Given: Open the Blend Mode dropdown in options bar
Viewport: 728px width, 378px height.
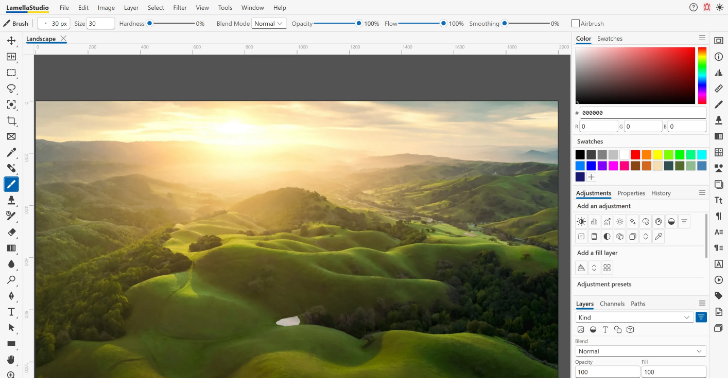Looking at the screenshot, I should pos(268,24).
